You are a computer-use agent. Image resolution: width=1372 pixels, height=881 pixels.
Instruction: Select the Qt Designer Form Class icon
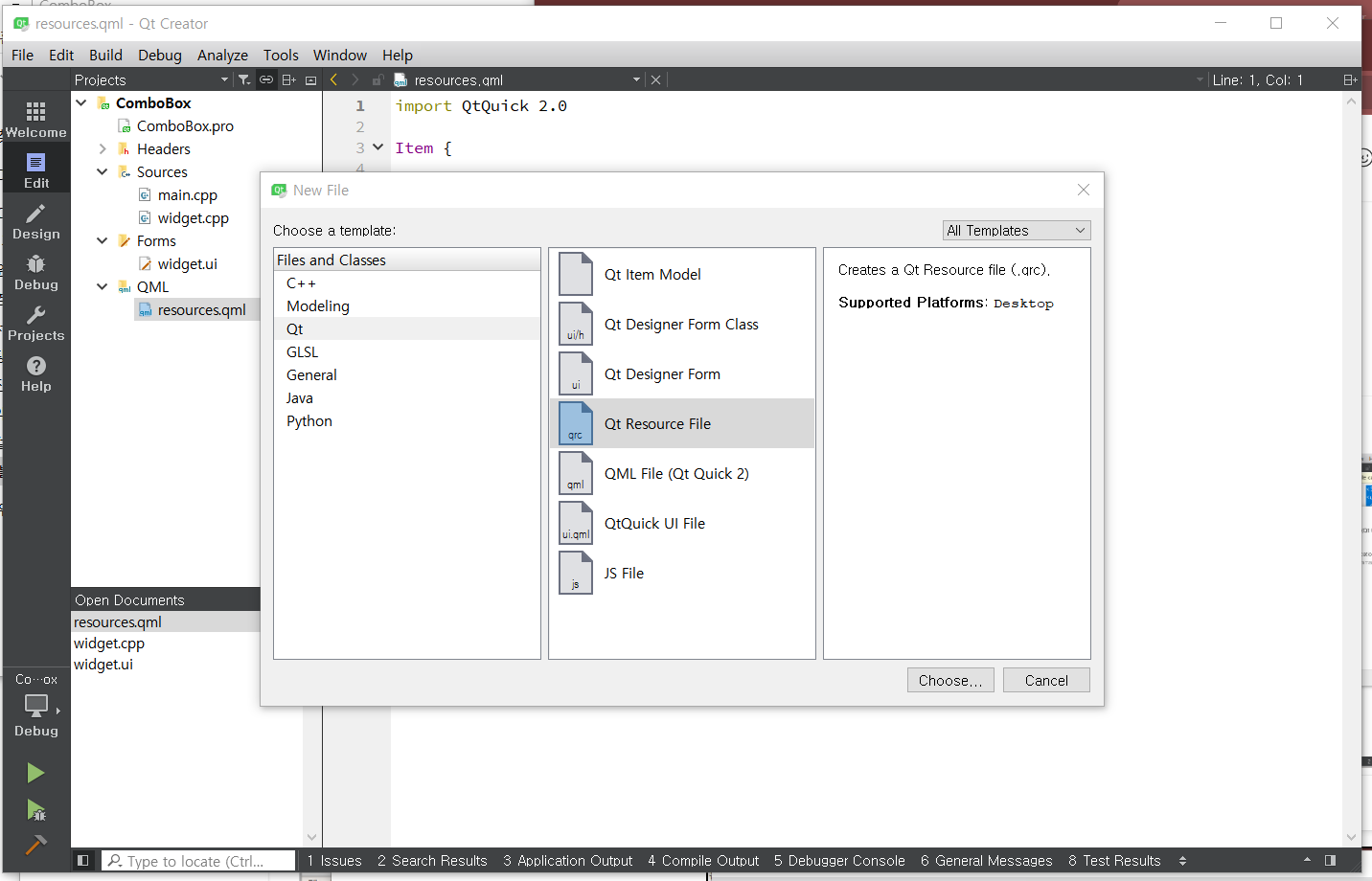576,324
